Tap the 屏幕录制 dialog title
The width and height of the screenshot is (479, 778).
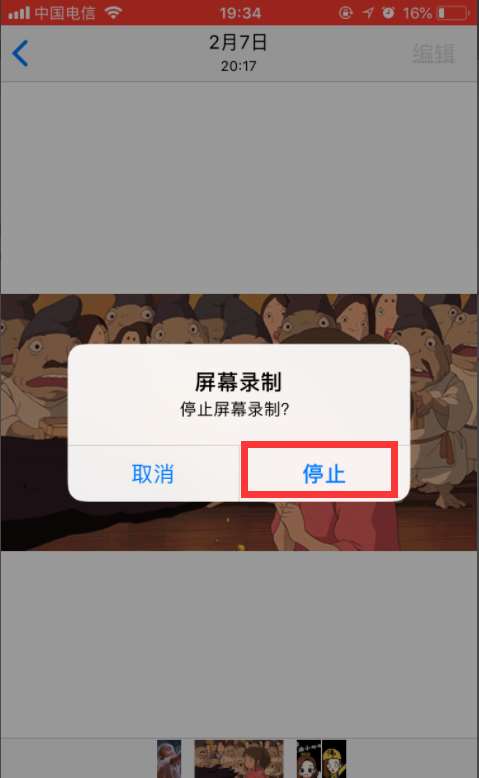tap(238, 382)
